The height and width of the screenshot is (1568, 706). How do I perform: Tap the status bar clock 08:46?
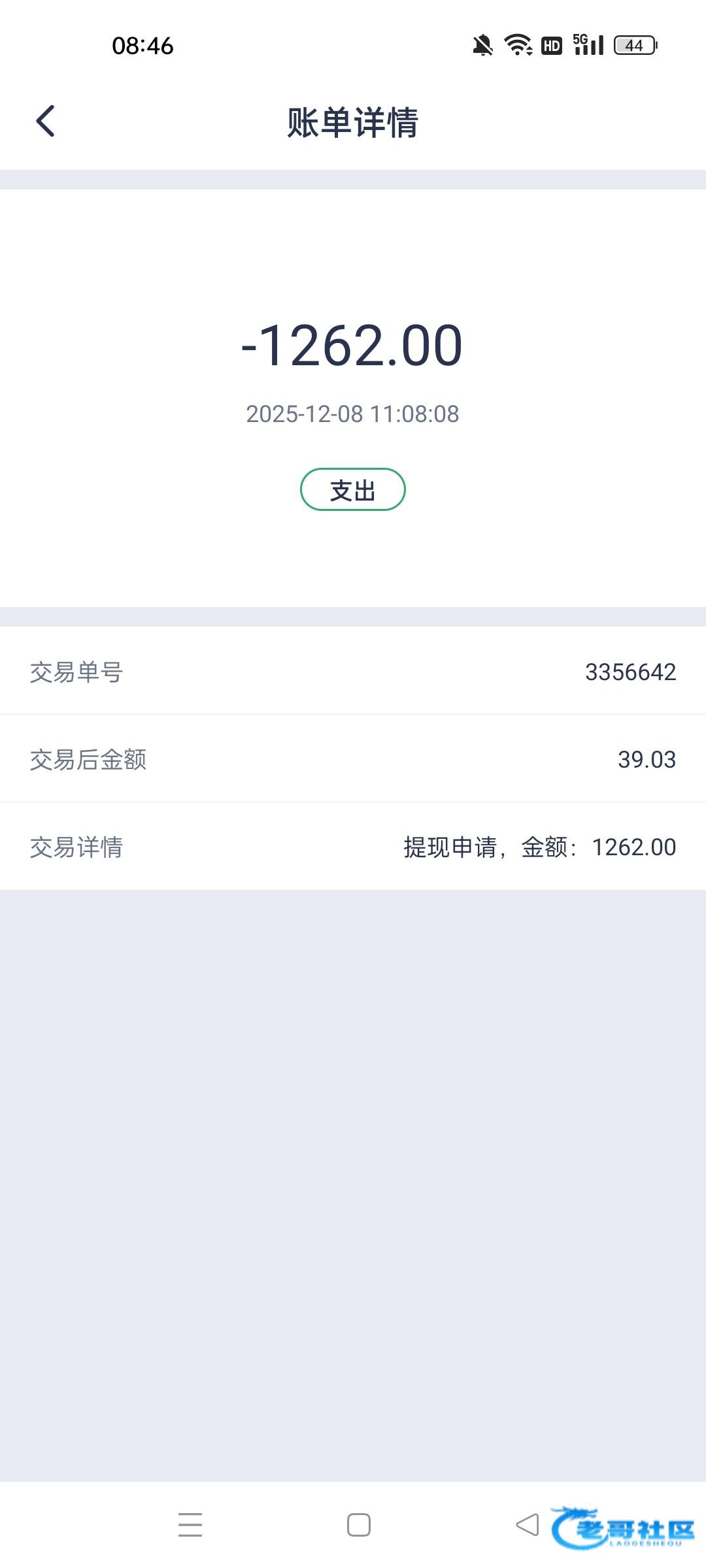(143, 46)
